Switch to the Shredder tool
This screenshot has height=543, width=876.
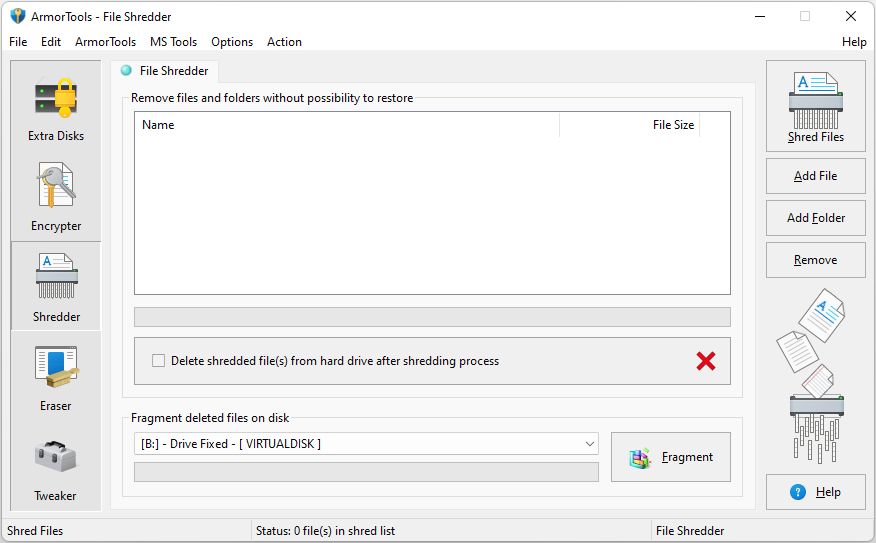tap(56, 286)
